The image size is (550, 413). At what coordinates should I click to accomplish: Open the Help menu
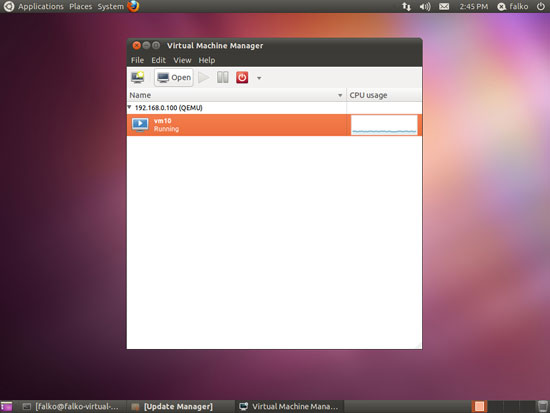(x=207, y=60)
